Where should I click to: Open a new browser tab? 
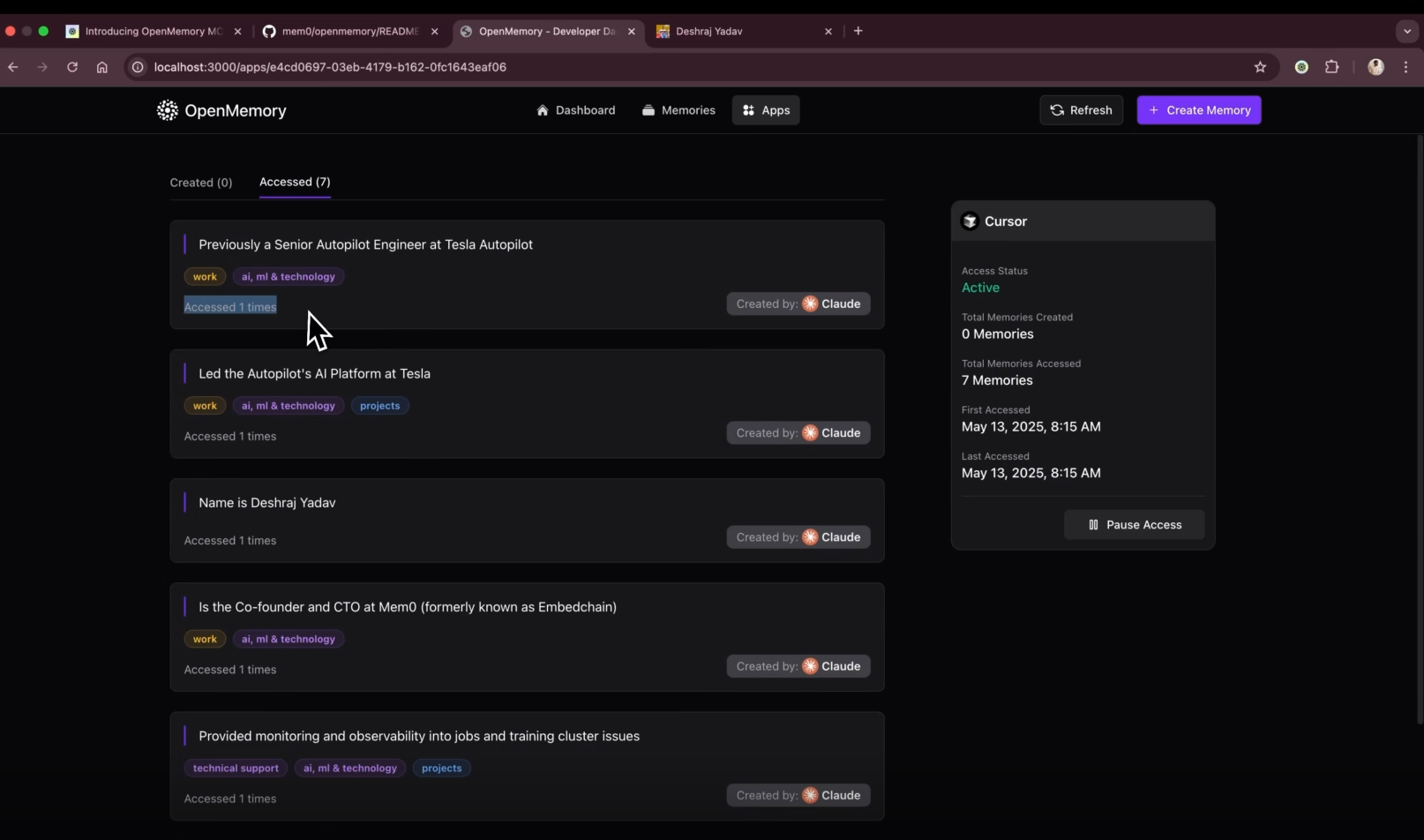point(858,31)
